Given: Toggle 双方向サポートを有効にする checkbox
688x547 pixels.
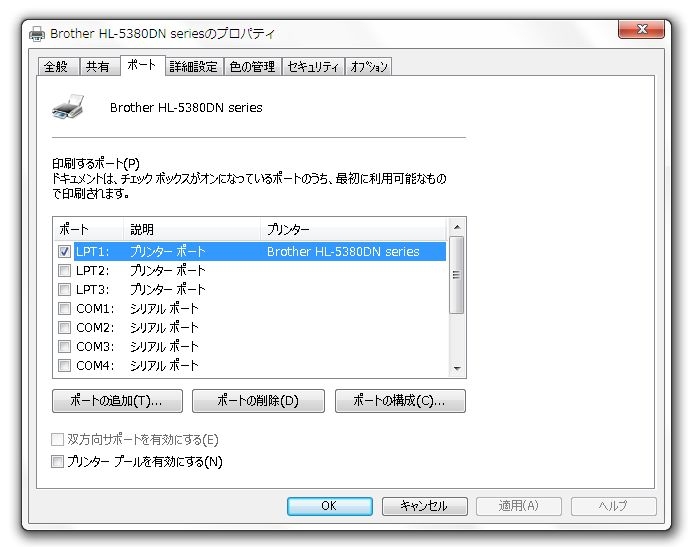Looking at the screenshot, I should pos(57,439).
